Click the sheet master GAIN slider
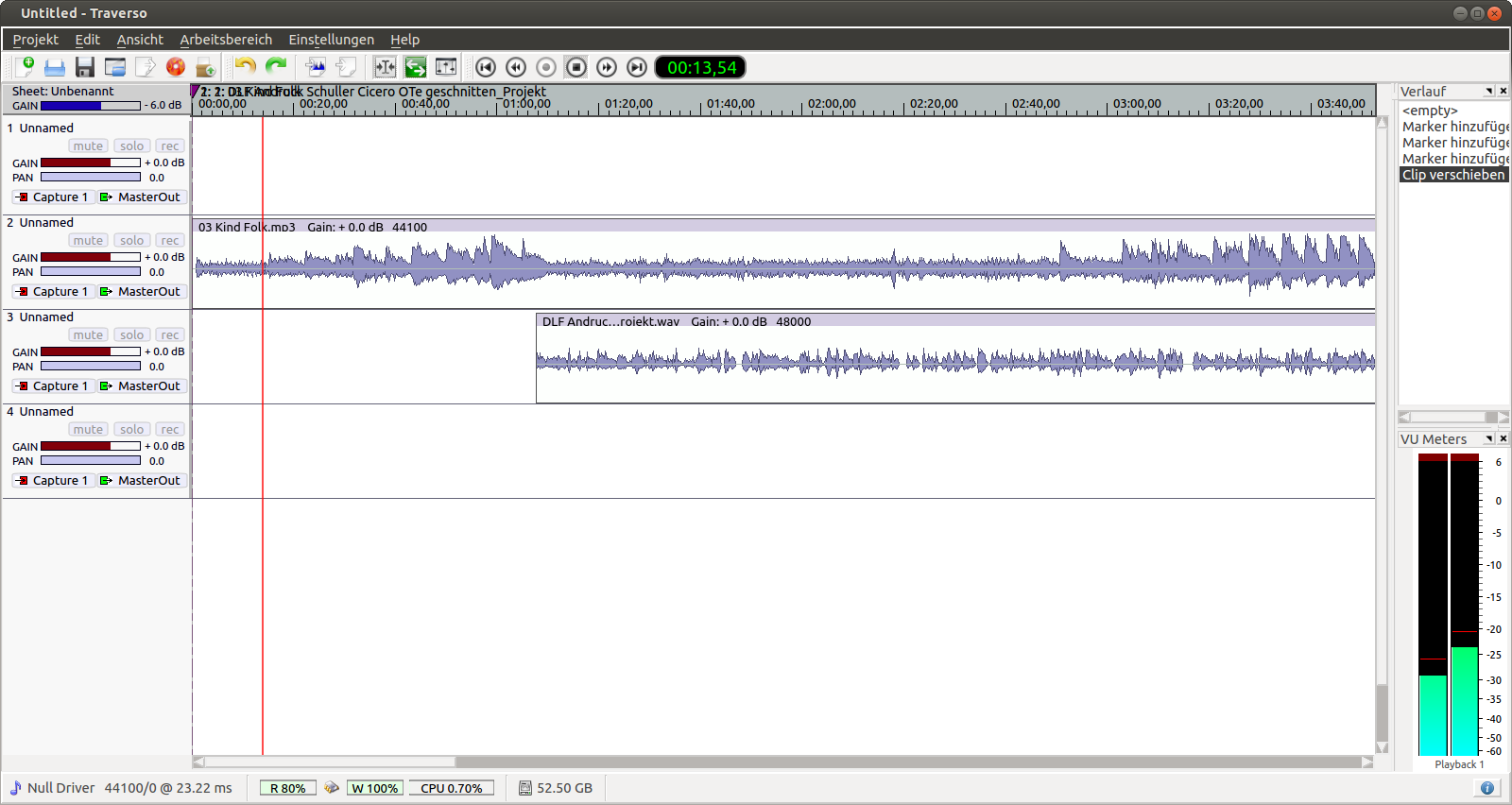Screen dimensions: 1512x805 click(x=90, y=106)
